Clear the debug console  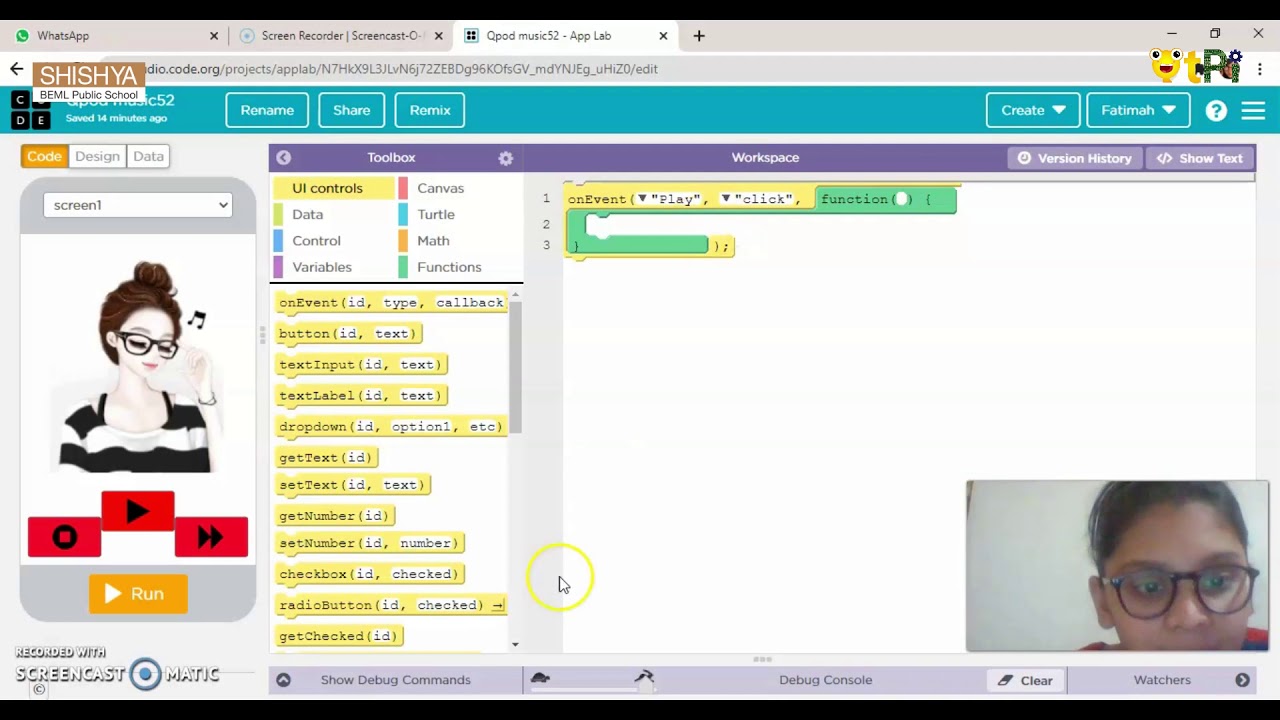(x=1026, y=680)
